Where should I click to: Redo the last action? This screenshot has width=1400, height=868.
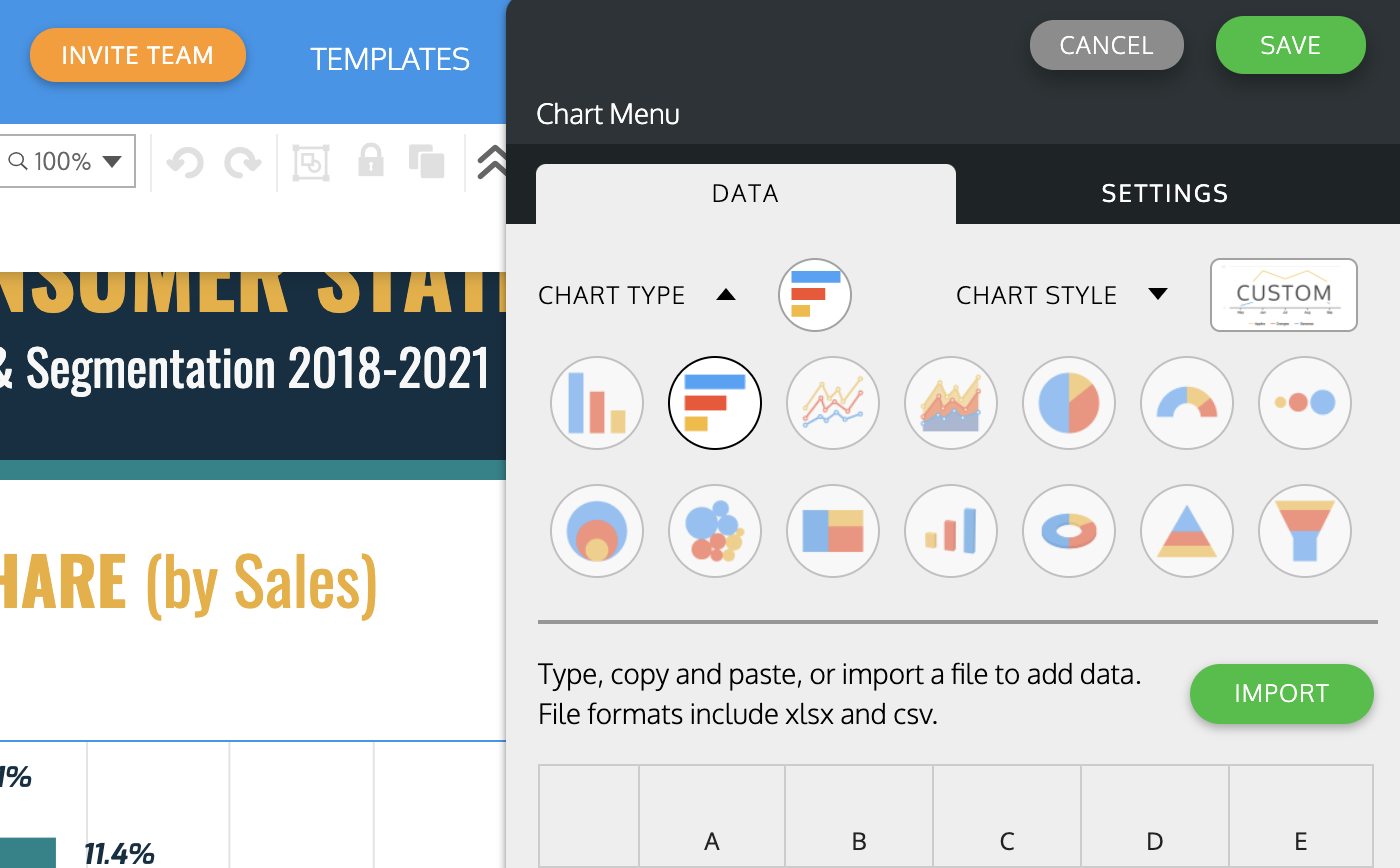coord(242,161)
